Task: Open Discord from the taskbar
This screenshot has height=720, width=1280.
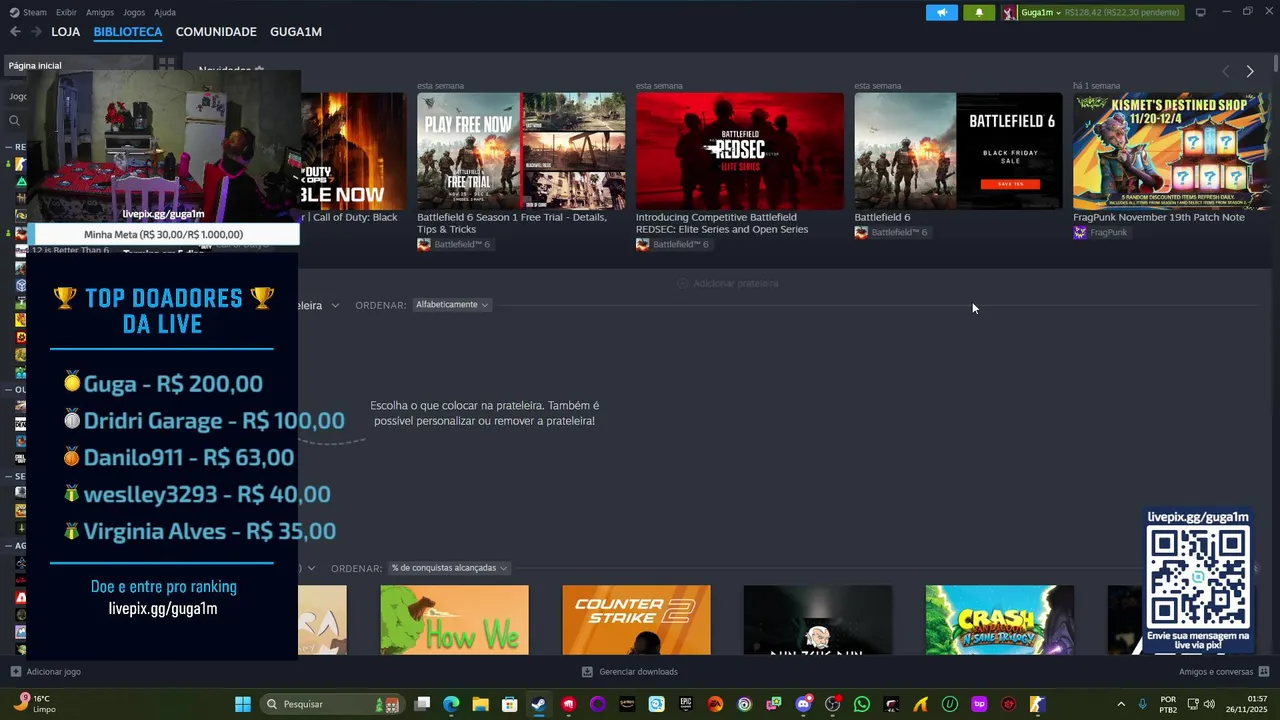Action: pos(803,704)
